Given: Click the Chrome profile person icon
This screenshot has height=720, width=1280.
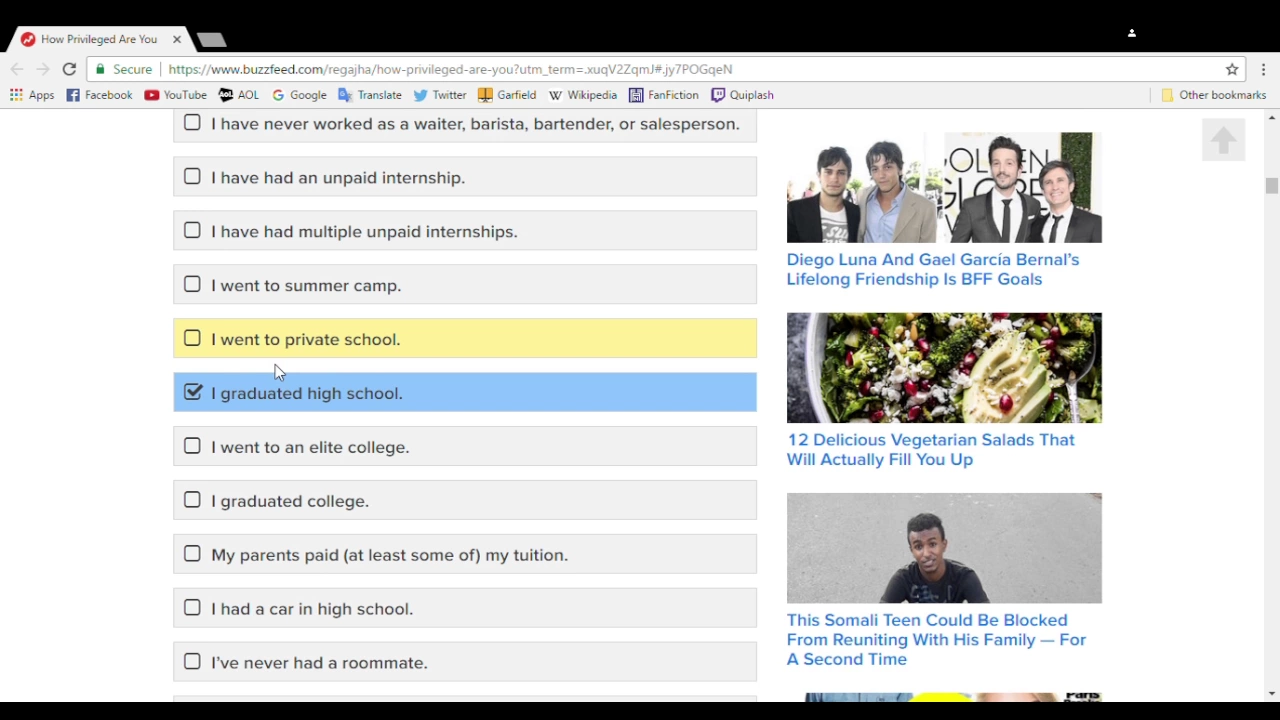Looking at the screenshot, I should click(1132, 33).
